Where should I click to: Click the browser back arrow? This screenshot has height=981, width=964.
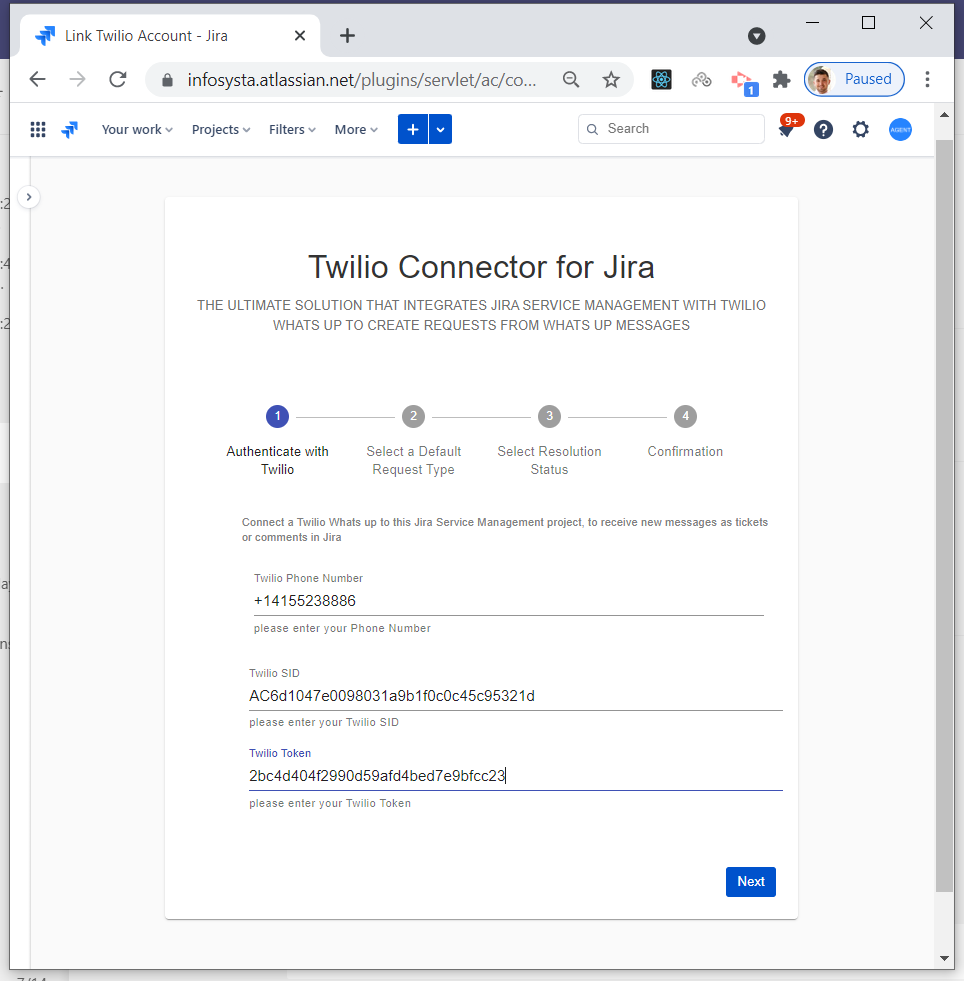click(38, 79)
